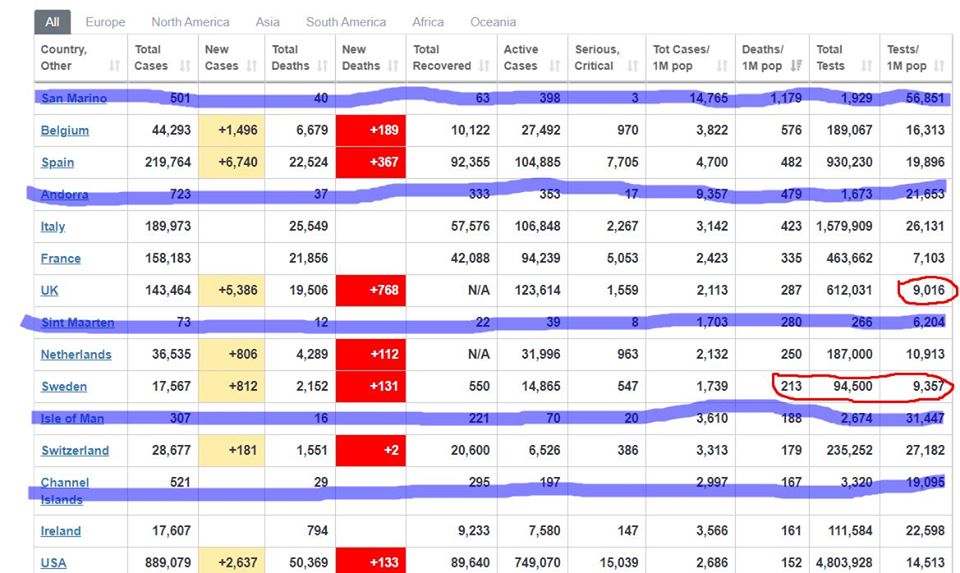
Task: Click UK new cases +5,386 cell
Action: click(x=231, y=290)
